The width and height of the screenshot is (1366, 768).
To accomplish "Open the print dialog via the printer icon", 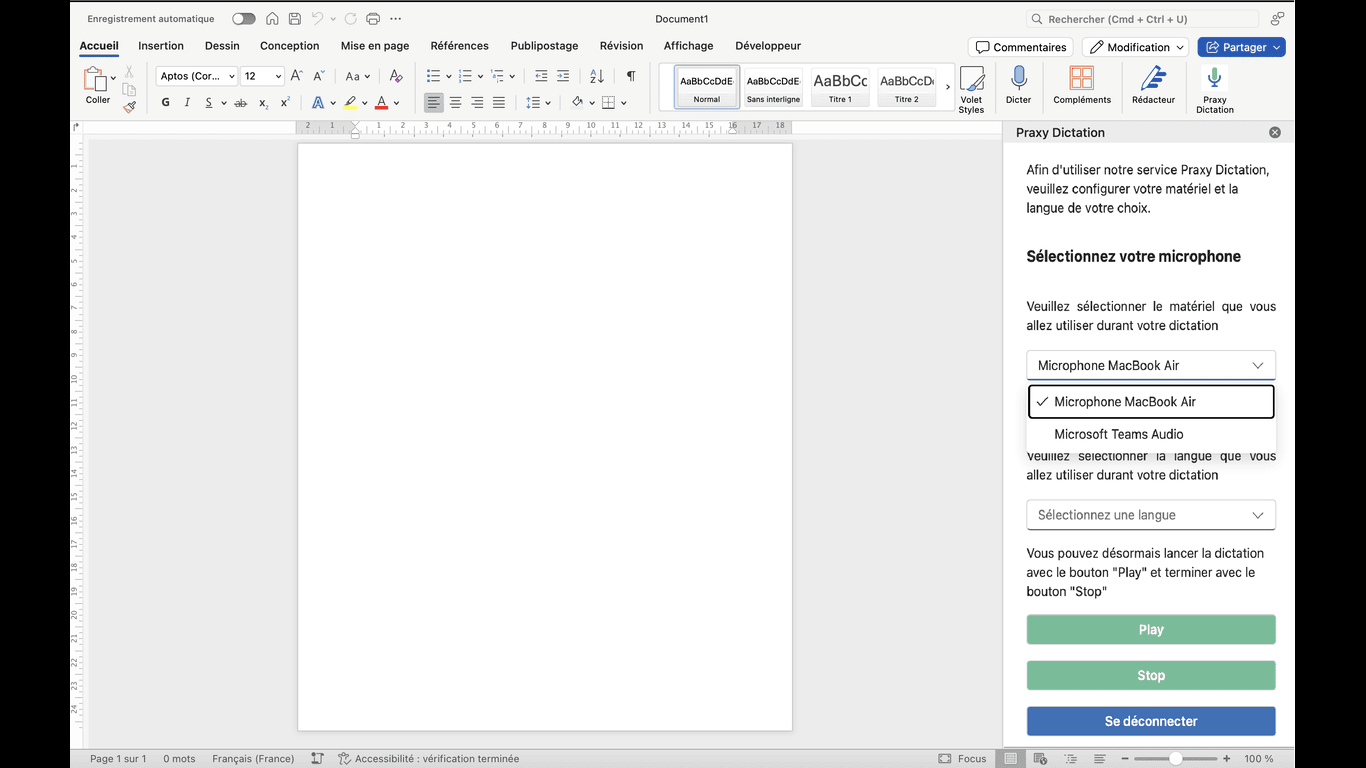I will point(373,19).
